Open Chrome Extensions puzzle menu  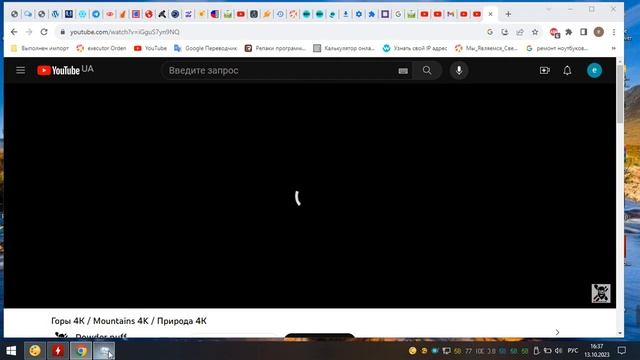(569, 32)
